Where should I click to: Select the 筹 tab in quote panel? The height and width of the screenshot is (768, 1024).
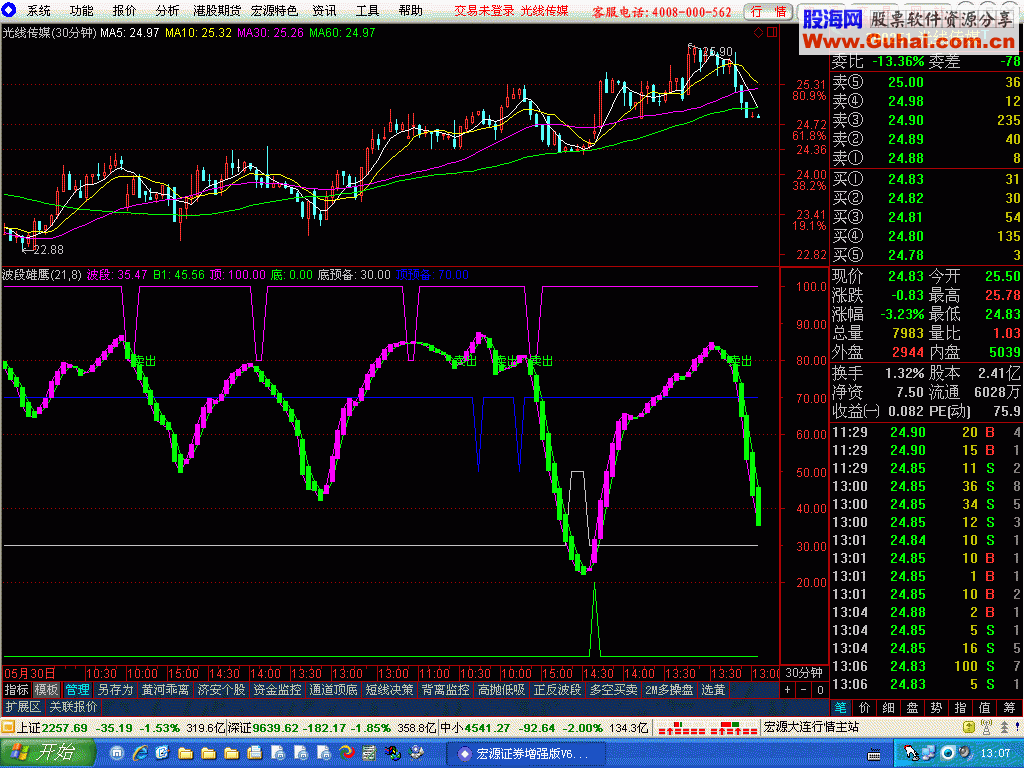click(x=1010, y=707)
